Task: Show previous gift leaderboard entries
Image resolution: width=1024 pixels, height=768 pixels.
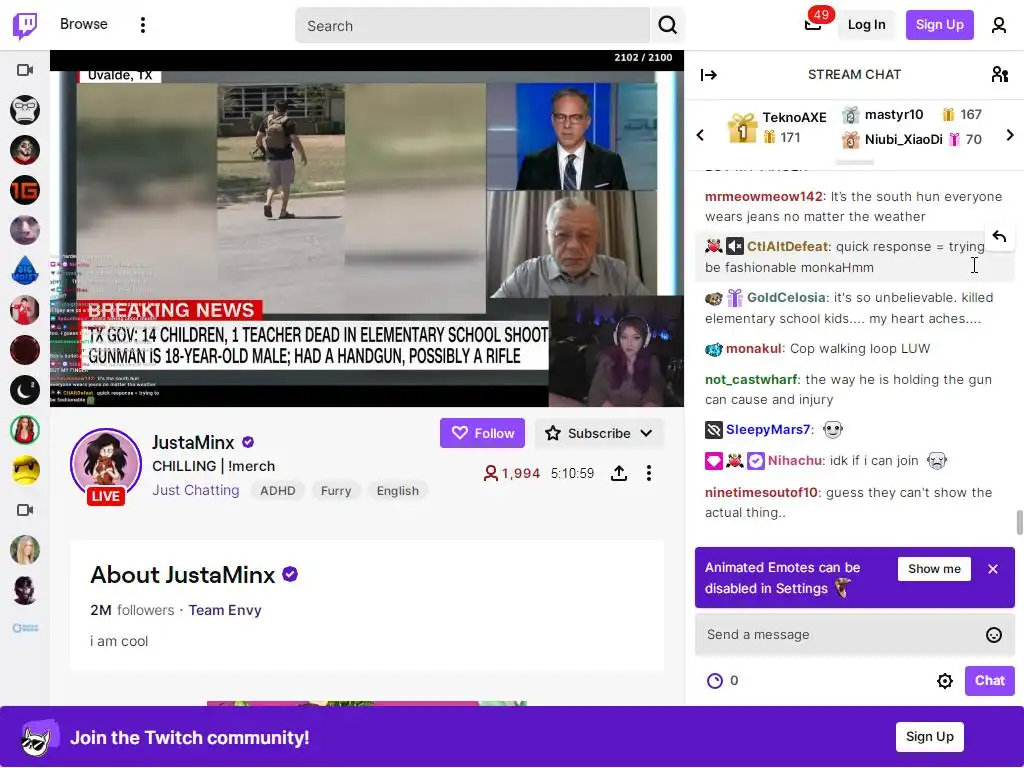Action: (x=700, y=135)
